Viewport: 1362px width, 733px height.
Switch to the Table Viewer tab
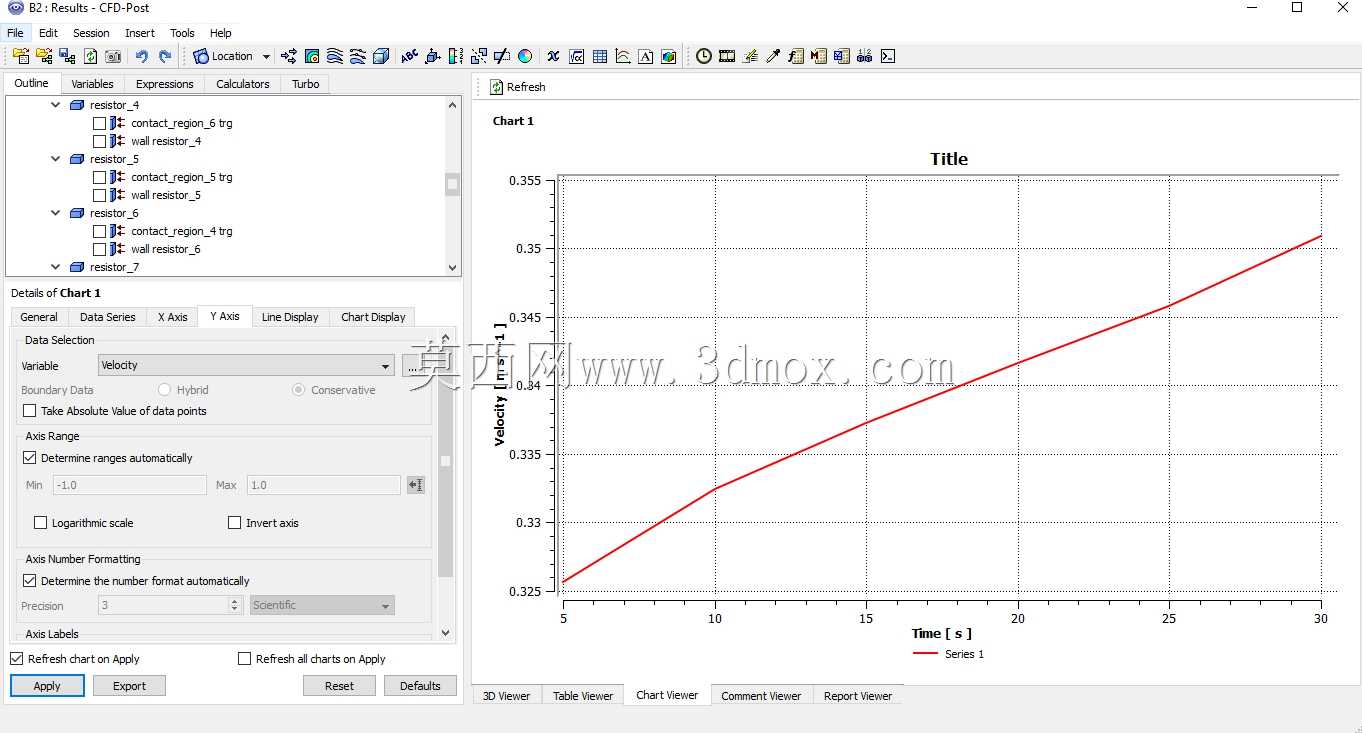(x=583, y=696)
